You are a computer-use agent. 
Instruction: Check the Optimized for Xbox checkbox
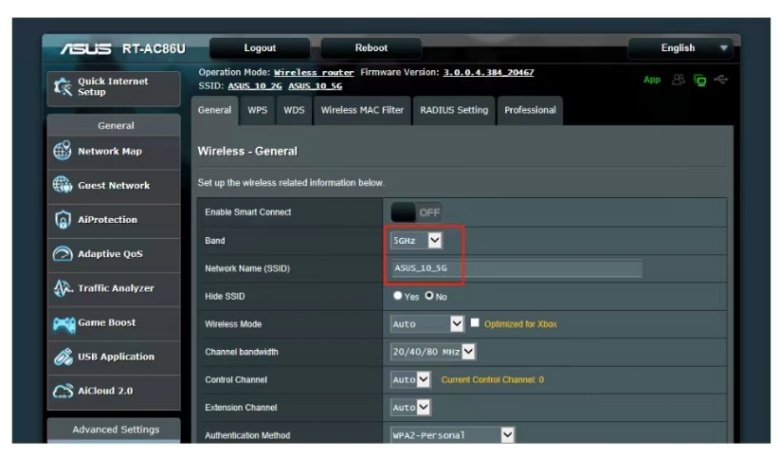(475, 324)
